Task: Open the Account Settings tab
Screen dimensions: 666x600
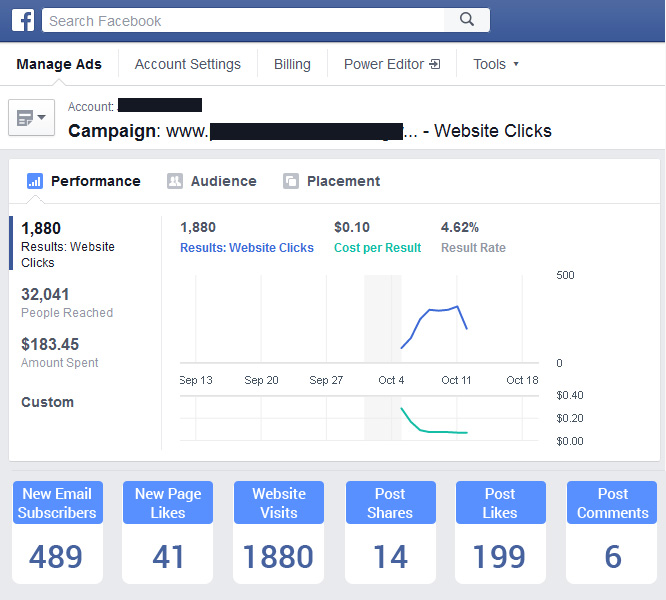Action: click(x=188, y=64)
